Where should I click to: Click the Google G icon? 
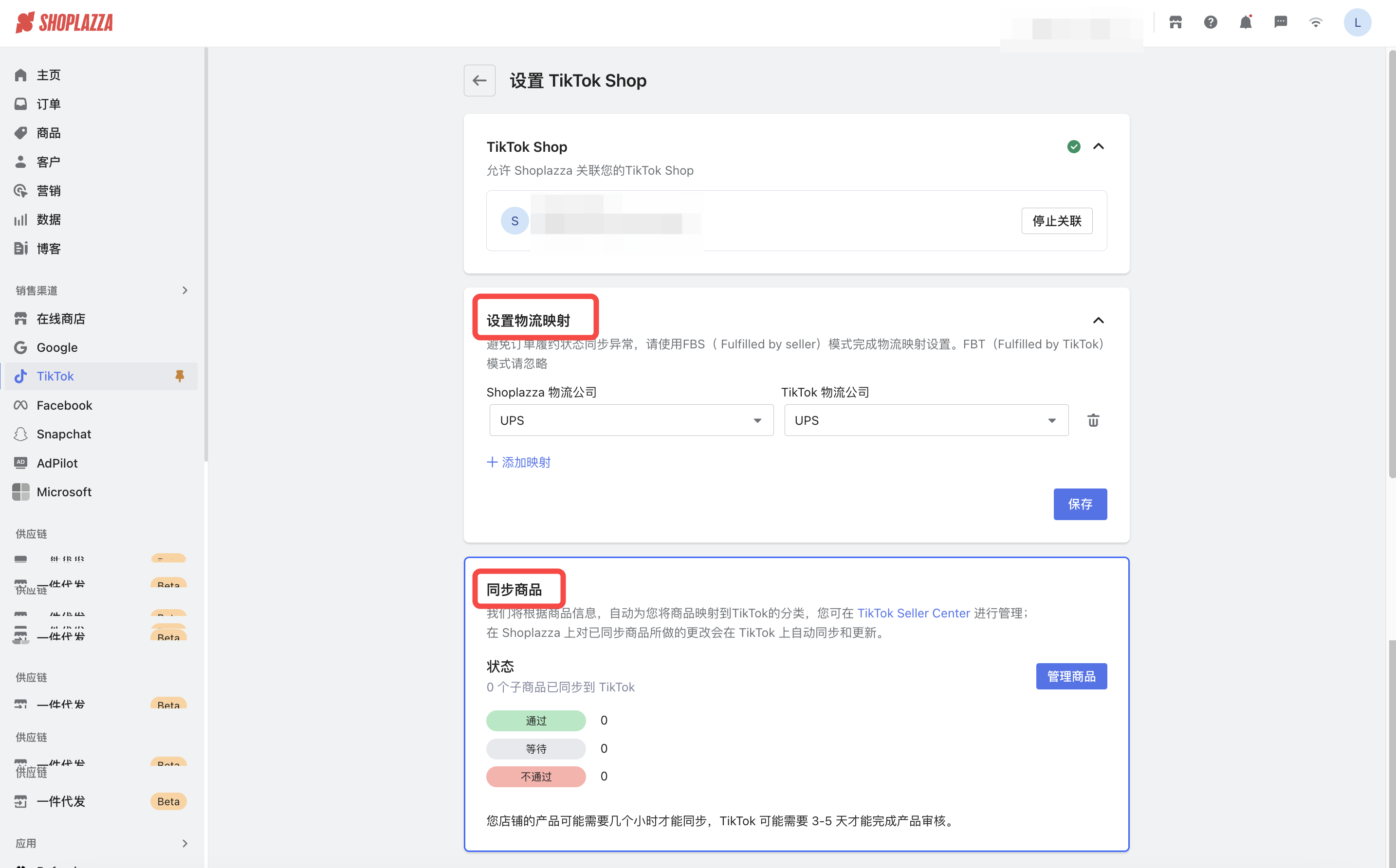20,347
